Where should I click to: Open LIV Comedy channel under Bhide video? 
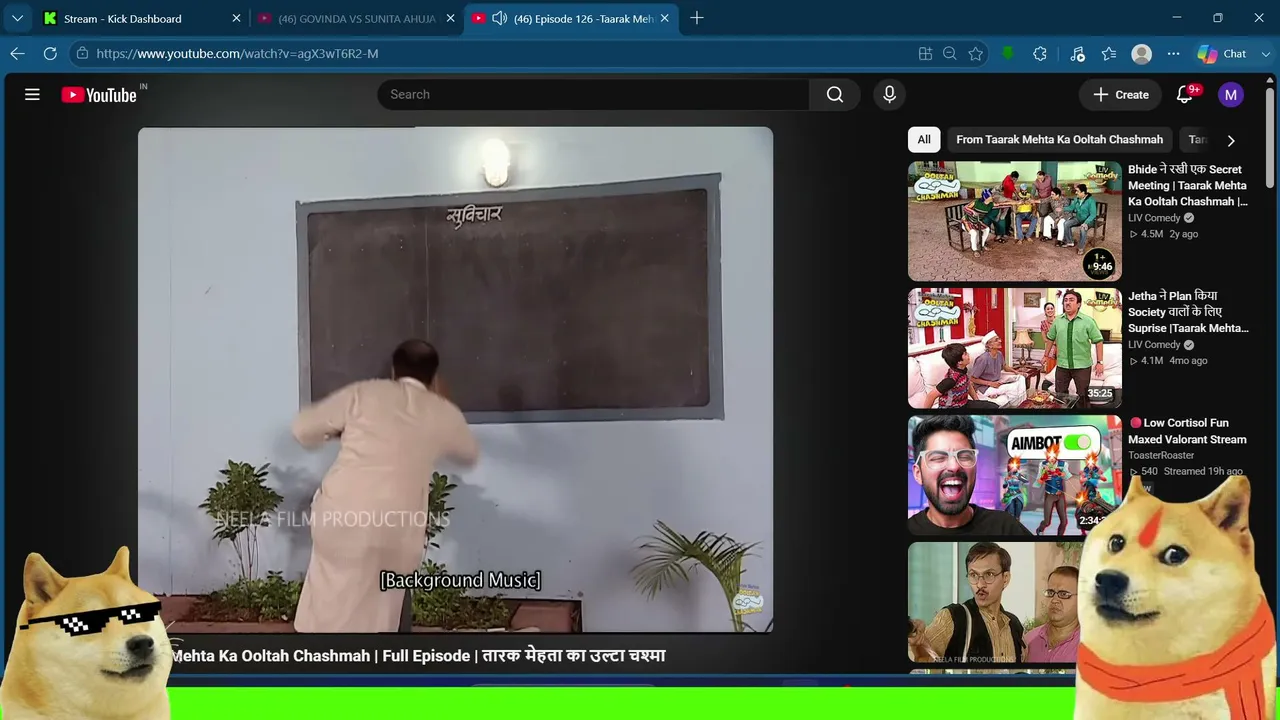(1154, 218)
